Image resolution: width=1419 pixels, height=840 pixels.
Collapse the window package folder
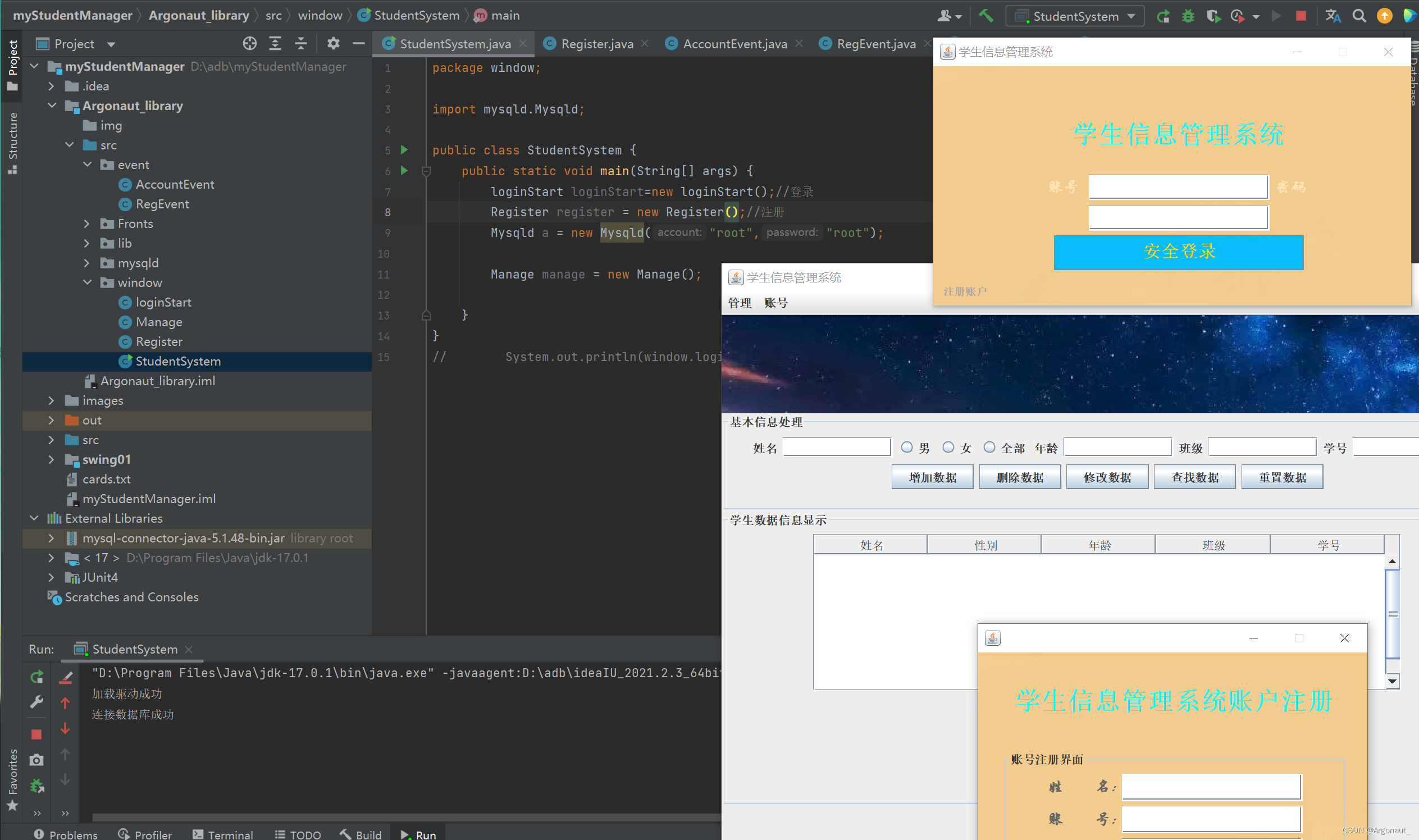tap(86, 282)
